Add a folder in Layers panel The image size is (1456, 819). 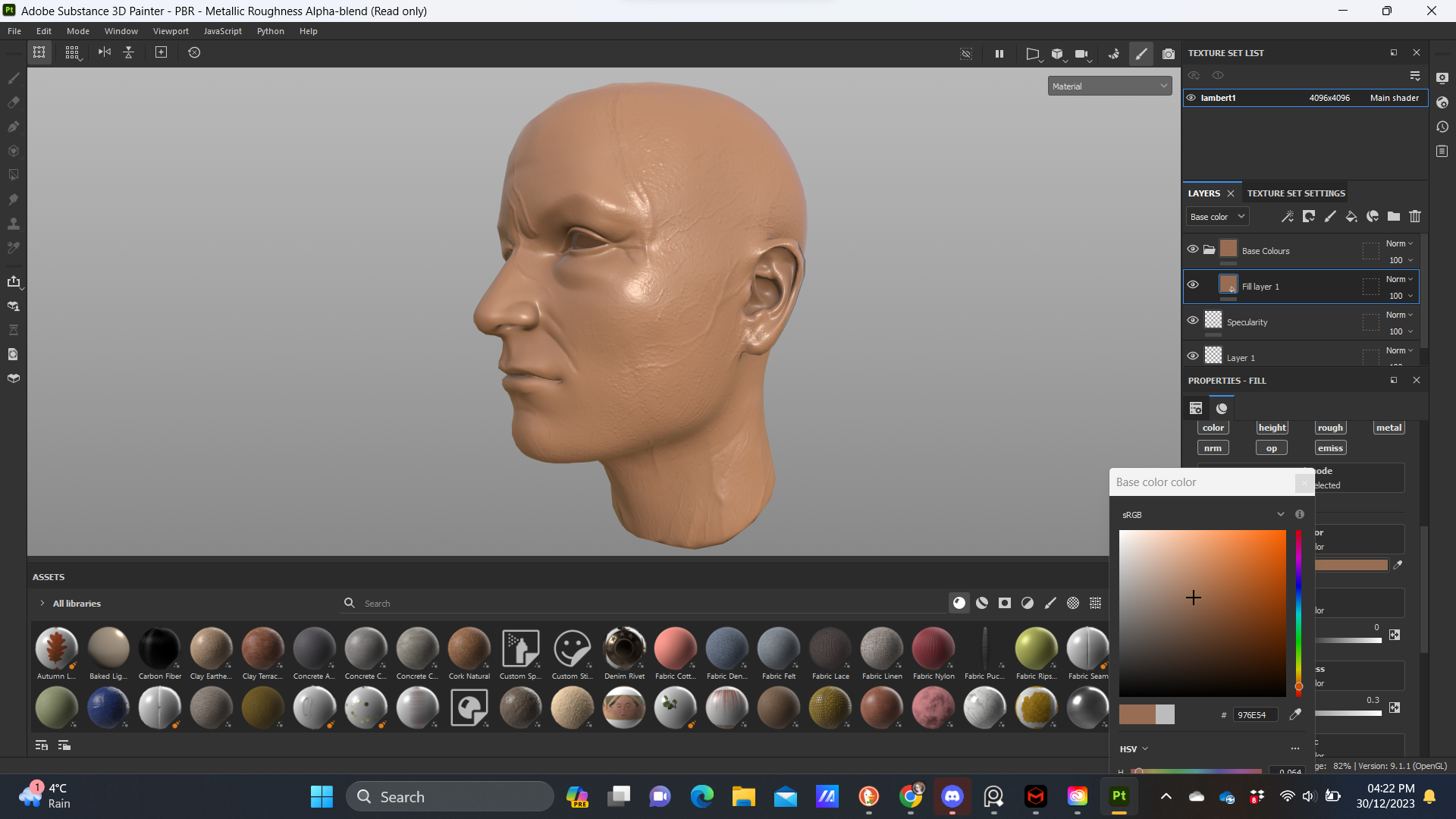[x=1394, y=217]
